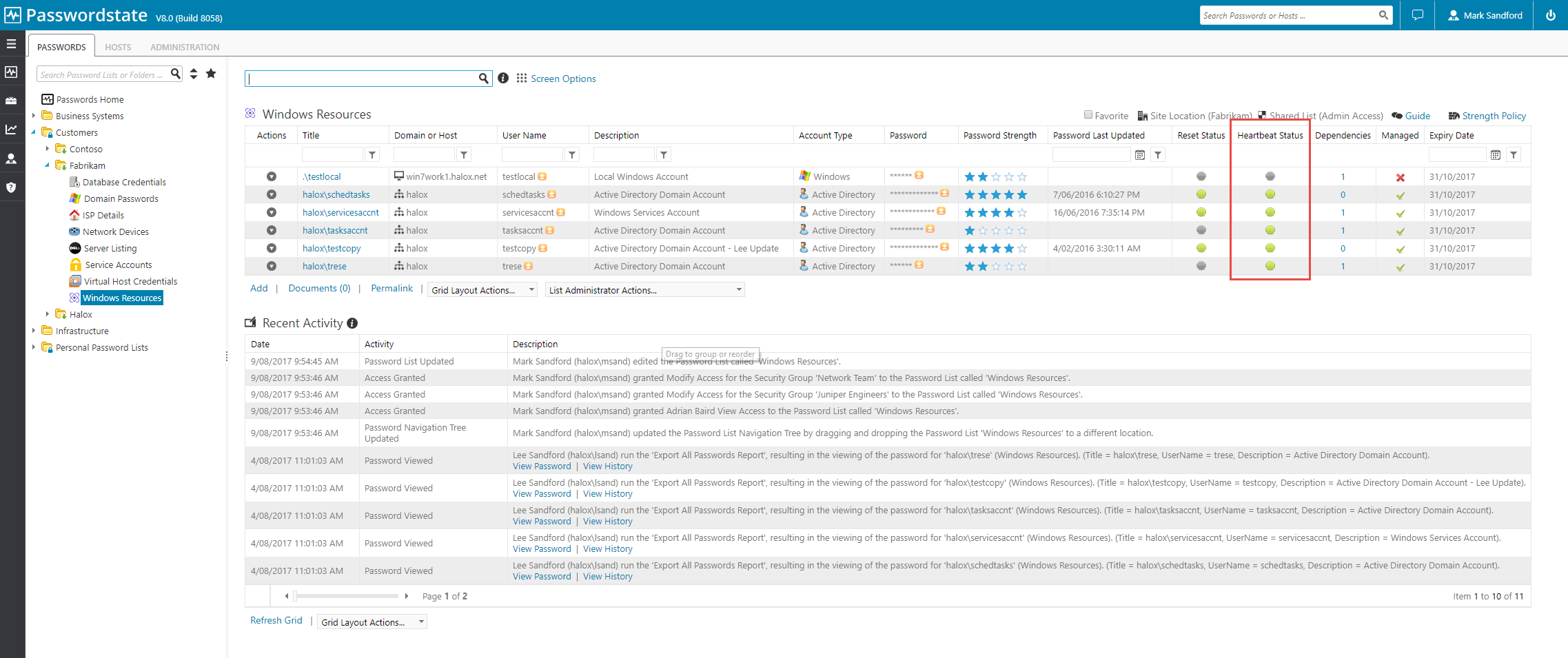
Task: Expand the Business Systems folder
Action: click(x=33, y=116)
